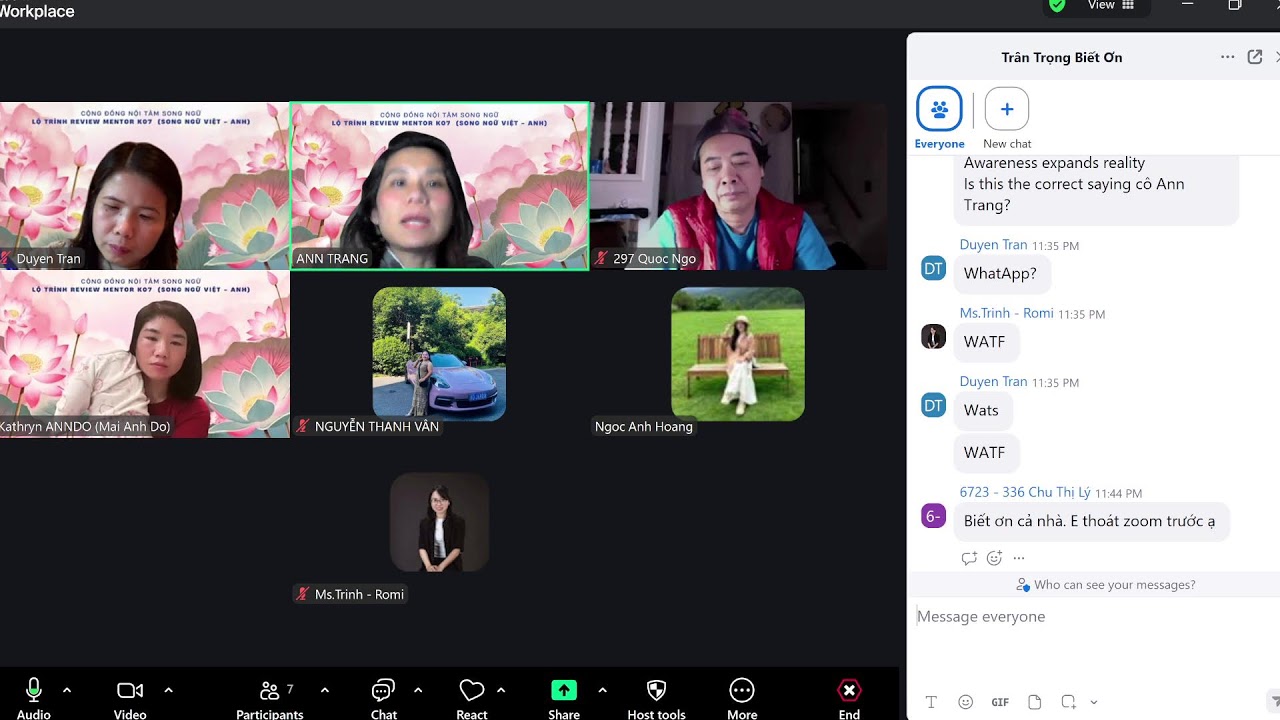Click the sender name '6723 - 336 Chu Thị Lý'
Viewport: 1280px width, 720px height.
coord(1025,492)
